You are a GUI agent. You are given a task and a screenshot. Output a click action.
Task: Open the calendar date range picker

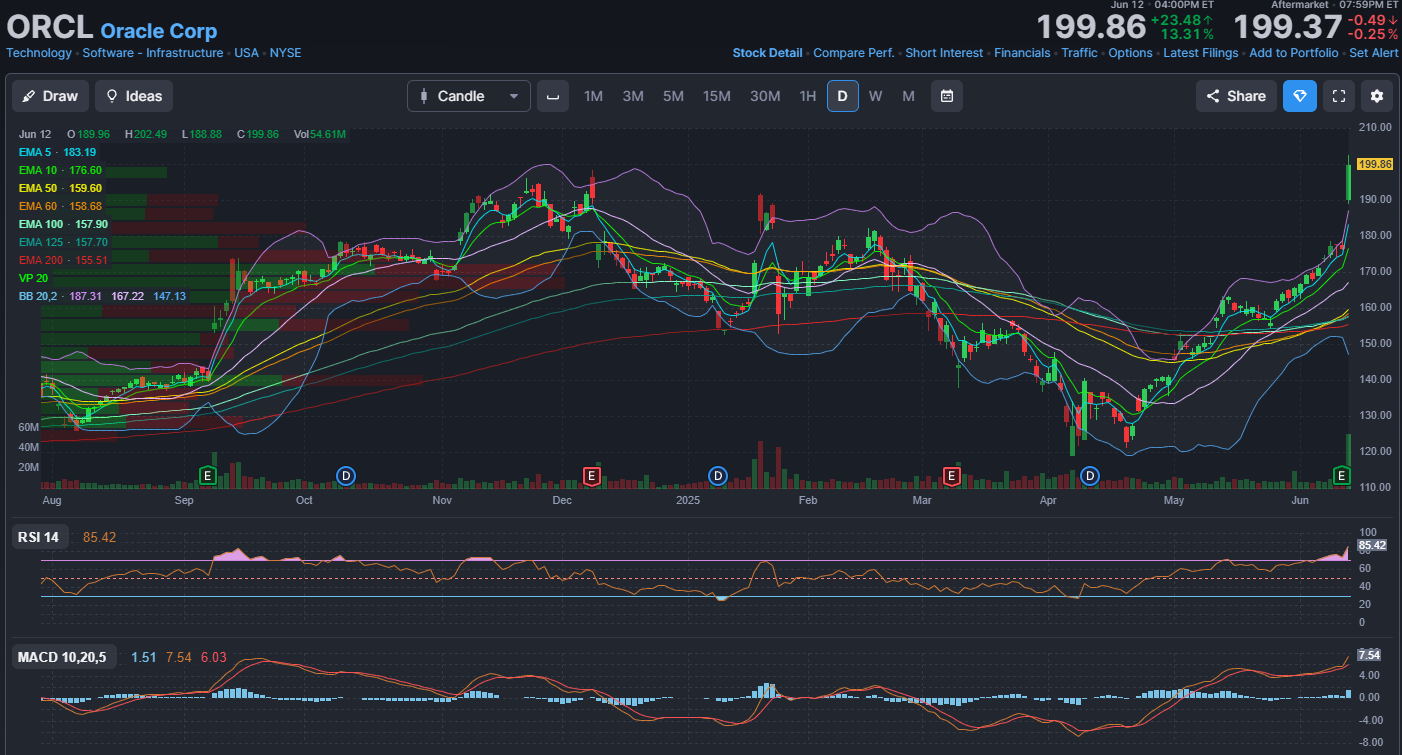coord(946,96)
